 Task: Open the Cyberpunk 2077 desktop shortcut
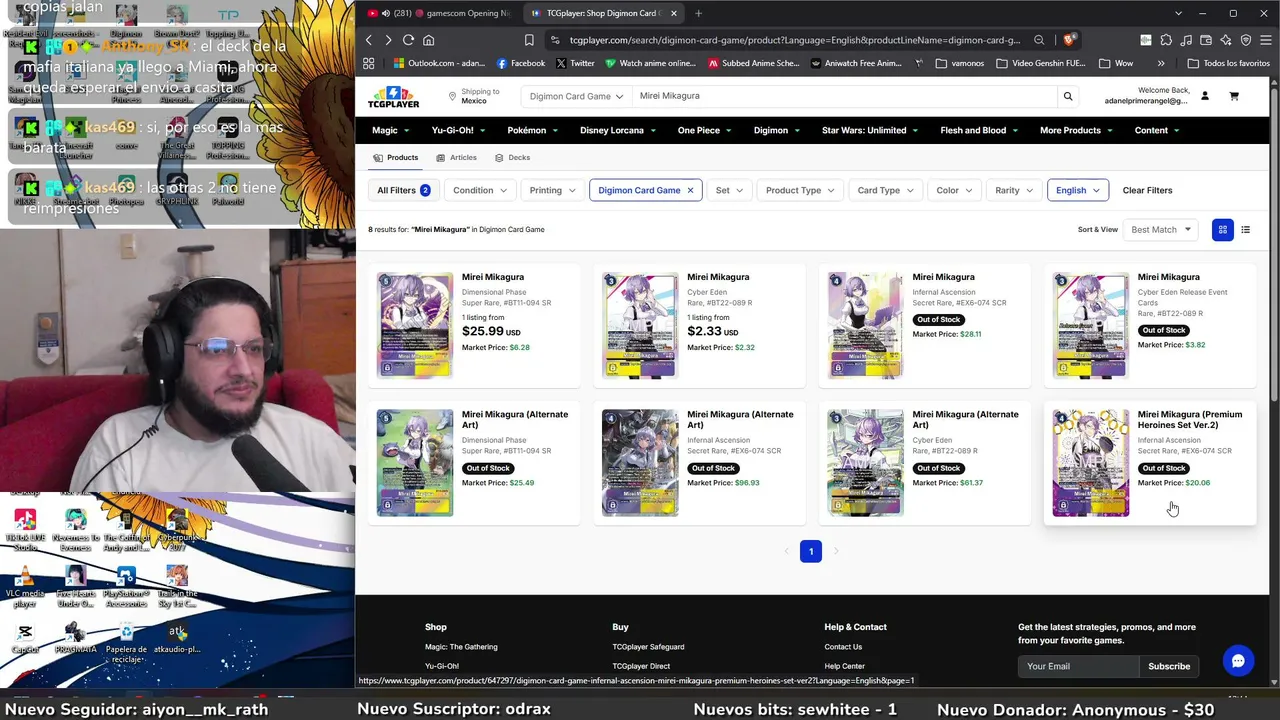tap(177, 532)
